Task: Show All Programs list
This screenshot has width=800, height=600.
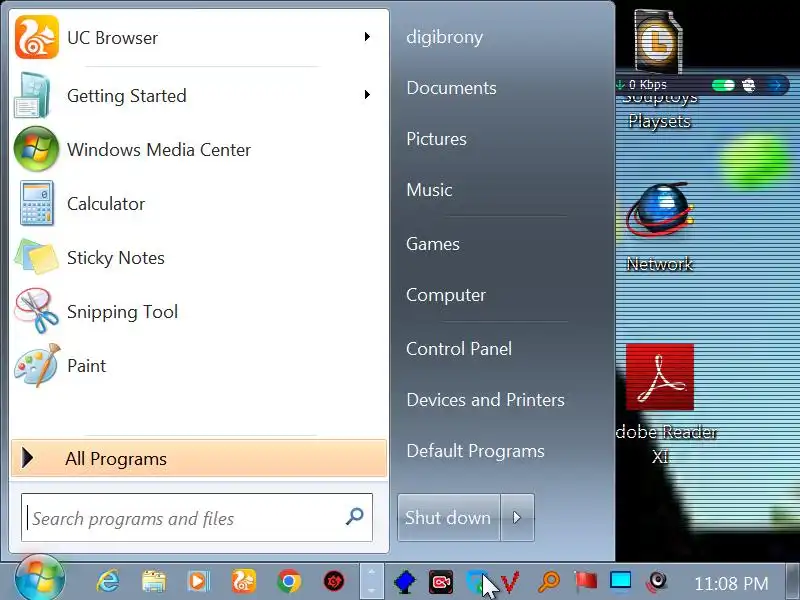Action: pos(198,458)
